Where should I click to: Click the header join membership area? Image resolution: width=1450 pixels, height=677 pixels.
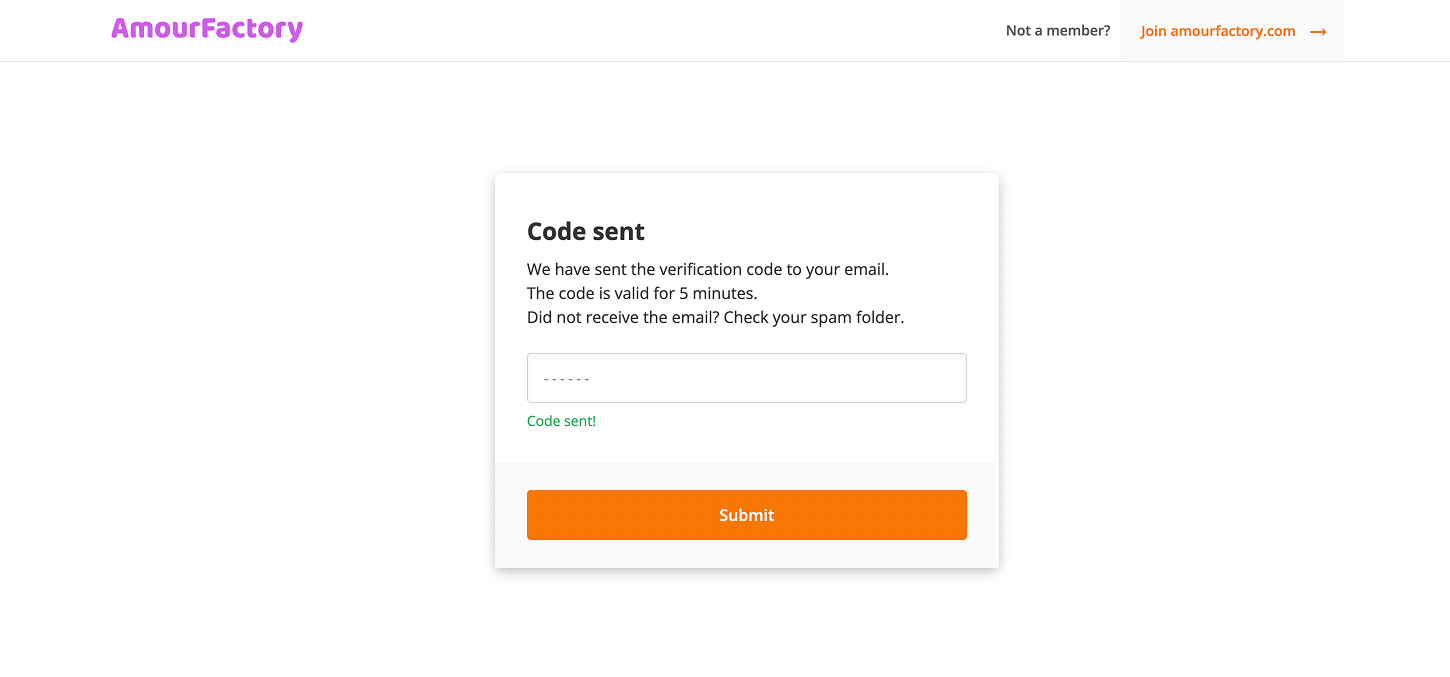pos(1231,31)
